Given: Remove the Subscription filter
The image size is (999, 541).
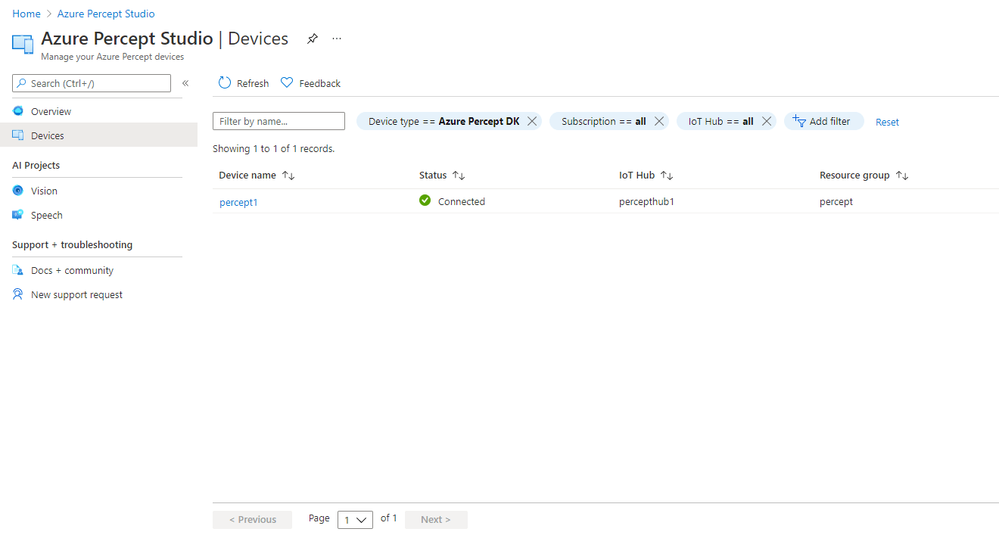Looking at the screenshot, I should (x=659, y=121).
